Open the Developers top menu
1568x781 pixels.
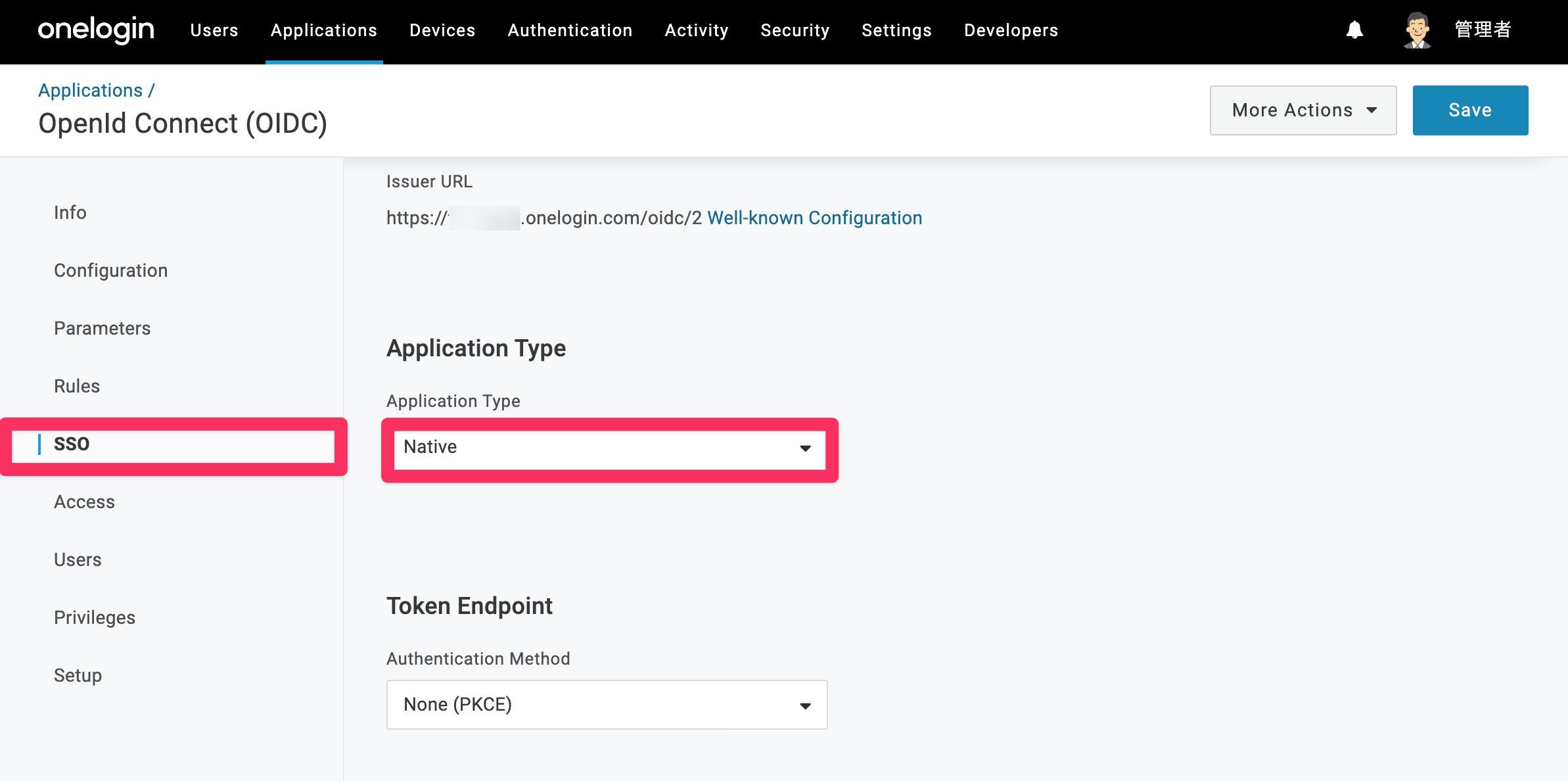[x=1011, y=30]
